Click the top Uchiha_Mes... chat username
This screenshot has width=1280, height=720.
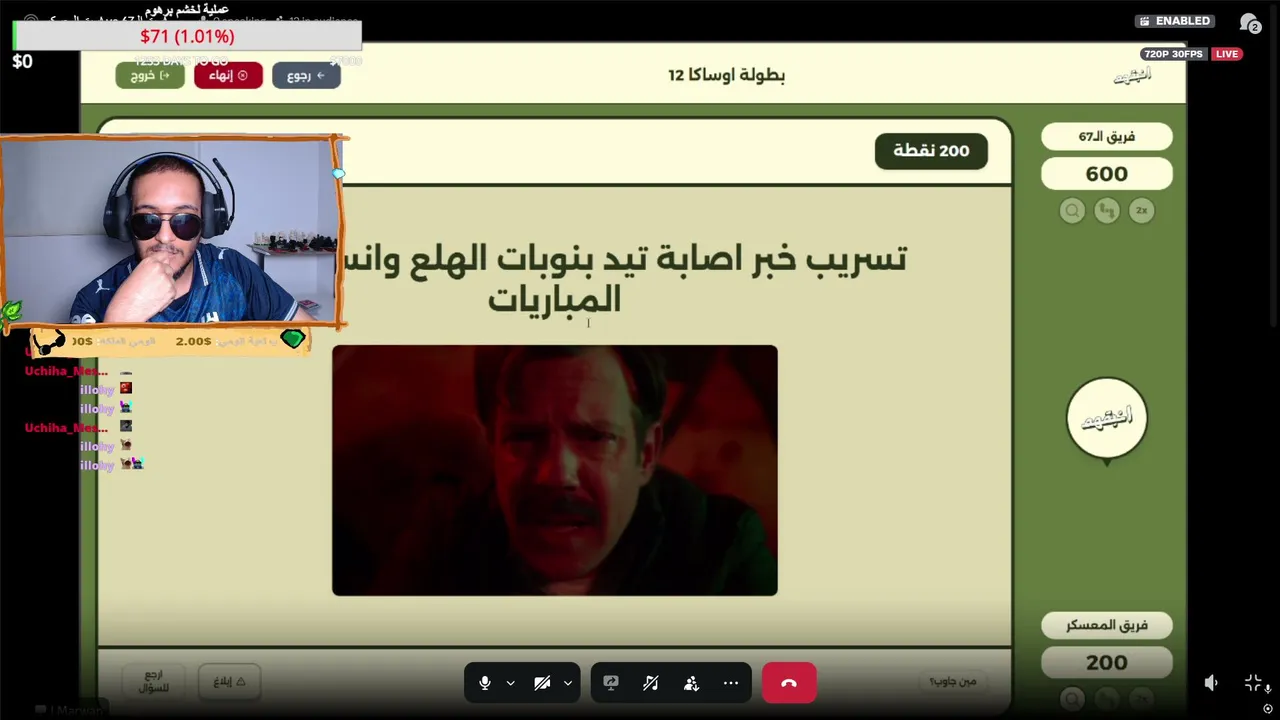click(x=66, y=371)
